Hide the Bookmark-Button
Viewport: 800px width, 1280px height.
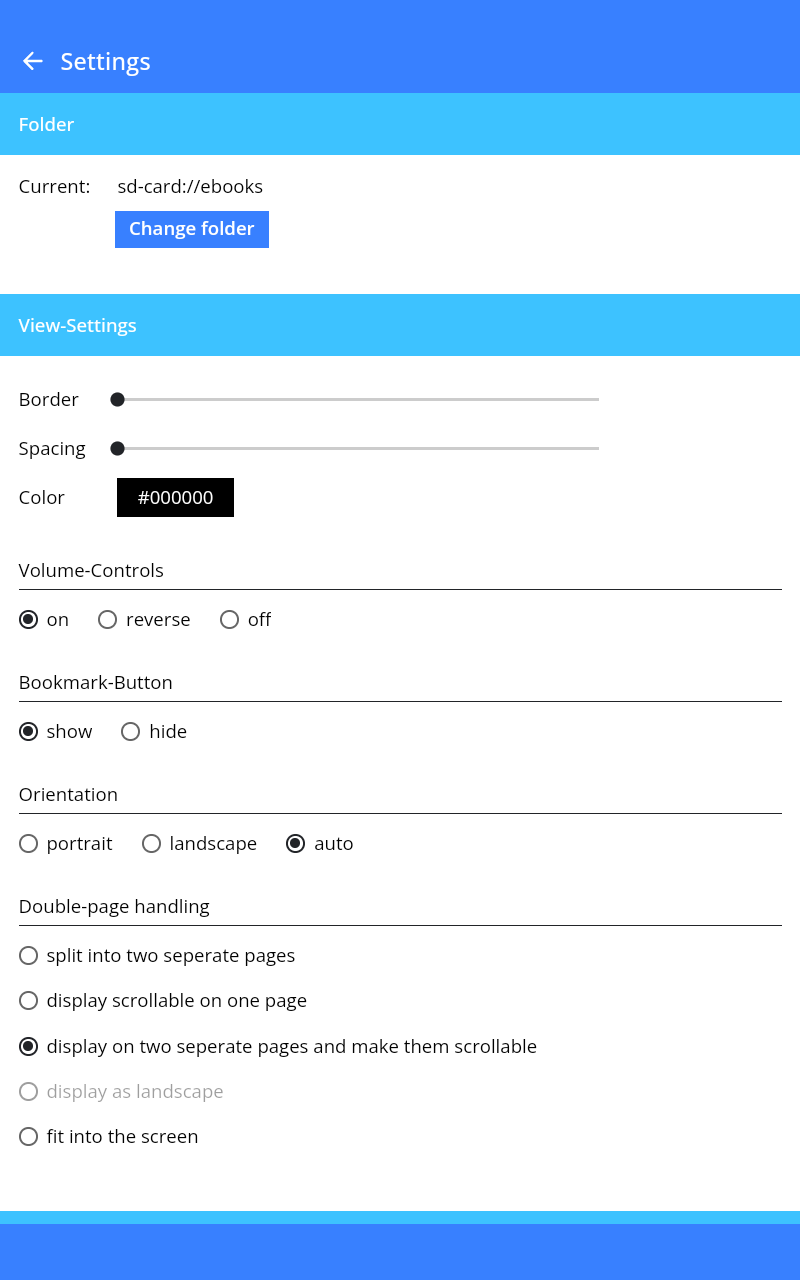click(131, 731)
